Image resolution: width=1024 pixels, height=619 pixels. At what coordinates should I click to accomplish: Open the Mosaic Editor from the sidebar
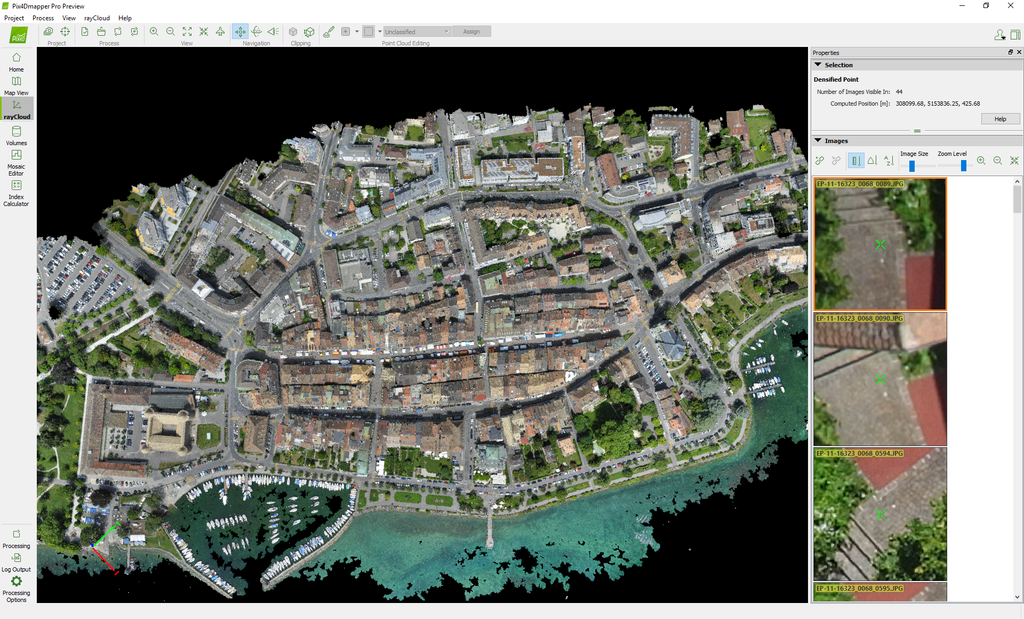(16, 160)
